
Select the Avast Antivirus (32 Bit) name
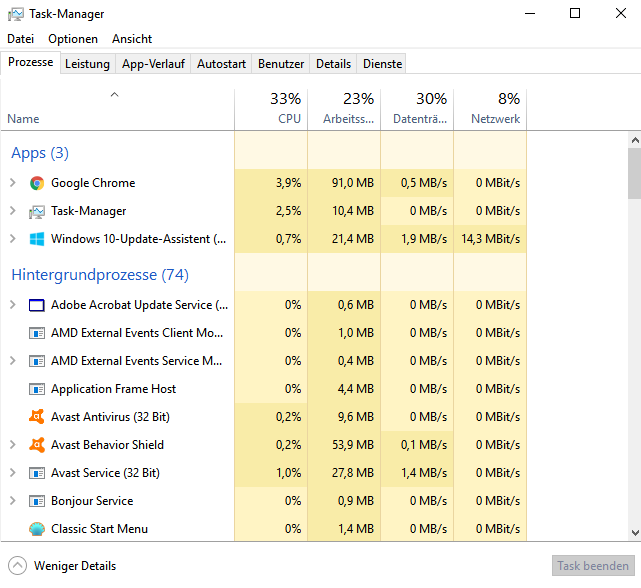(x=110, y=417)
